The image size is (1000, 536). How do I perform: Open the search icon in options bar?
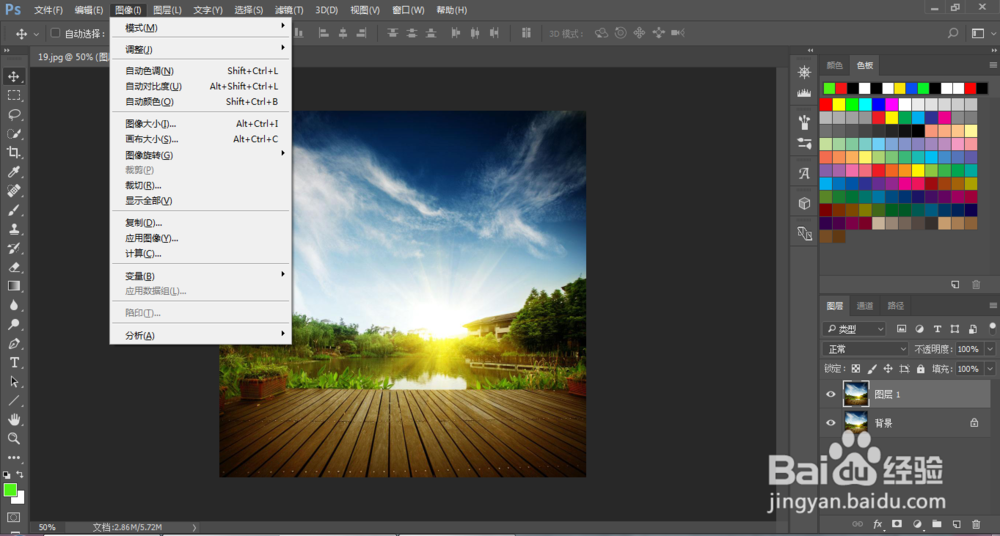click(x=953, y=33)
